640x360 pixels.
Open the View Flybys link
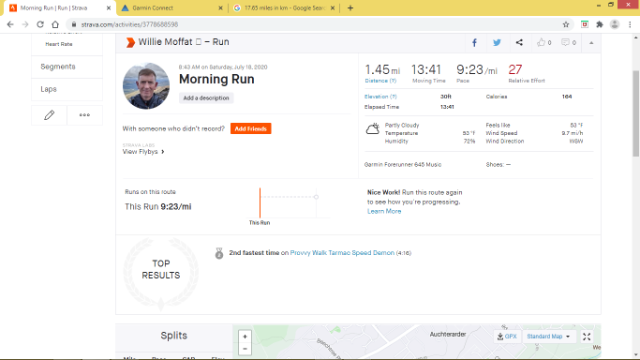[x=143, y=152]
